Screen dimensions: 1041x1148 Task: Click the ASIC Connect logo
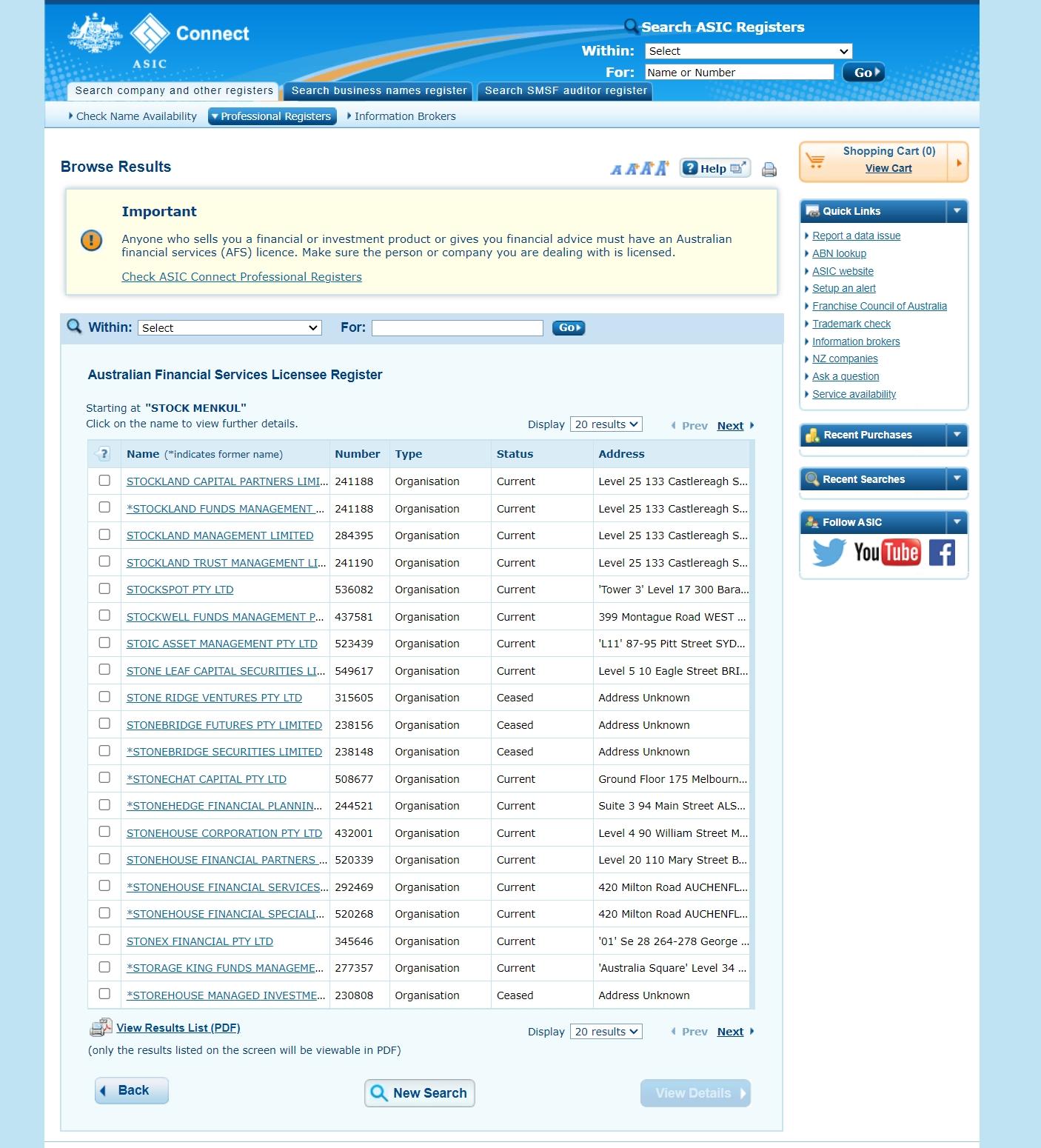pos(159,41)
